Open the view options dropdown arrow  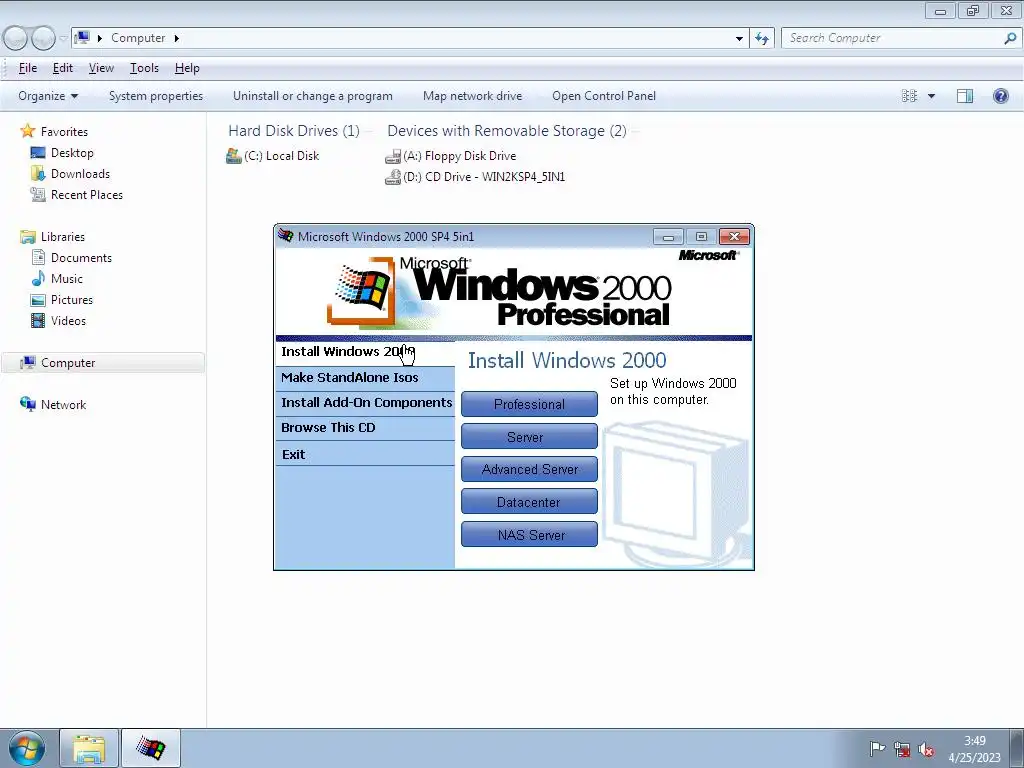931,96
